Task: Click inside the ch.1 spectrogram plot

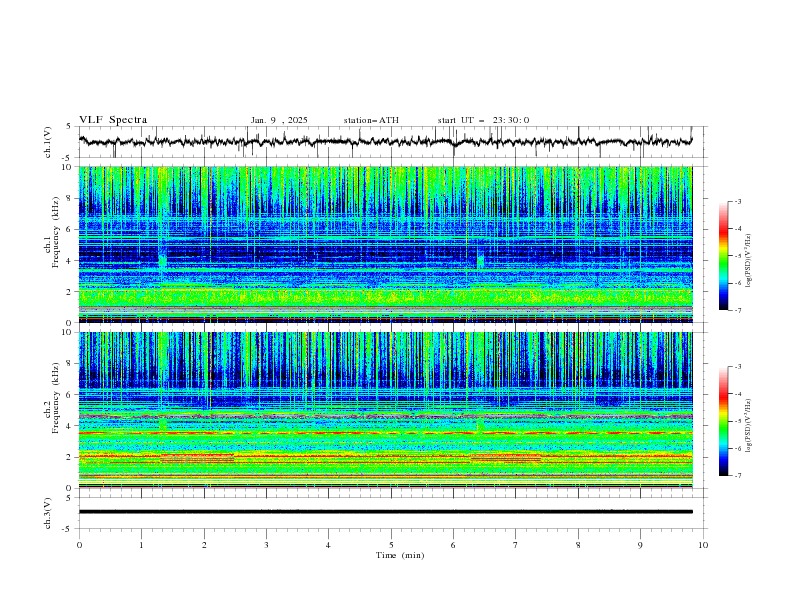Action: pos(385,244)
